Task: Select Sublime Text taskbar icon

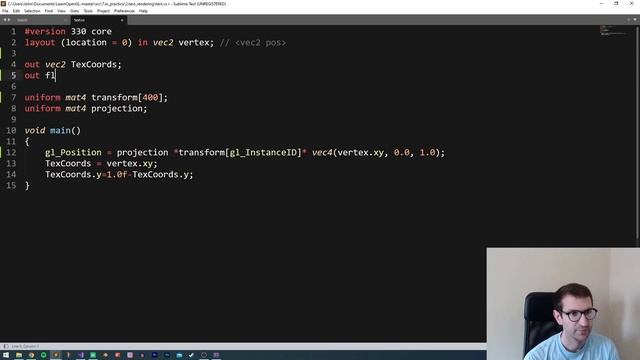Action: click(56, 355)
